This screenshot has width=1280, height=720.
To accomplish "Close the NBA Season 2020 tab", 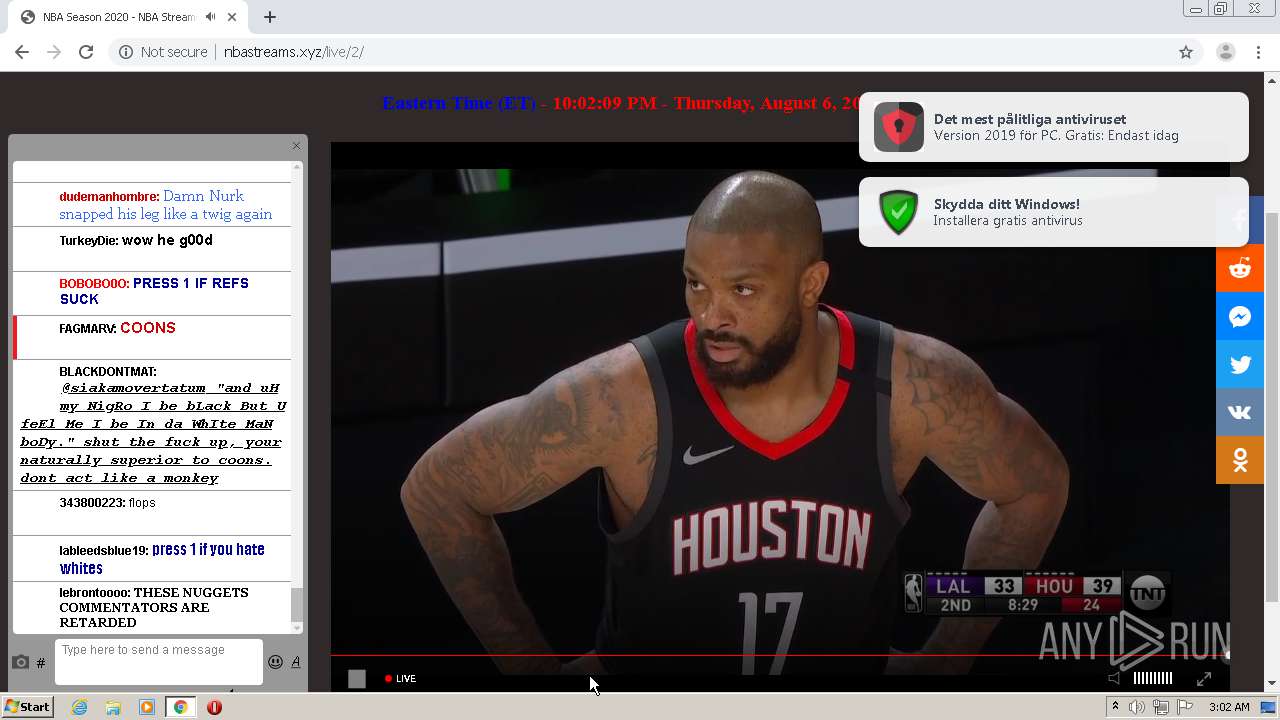I will click(232, 17).
